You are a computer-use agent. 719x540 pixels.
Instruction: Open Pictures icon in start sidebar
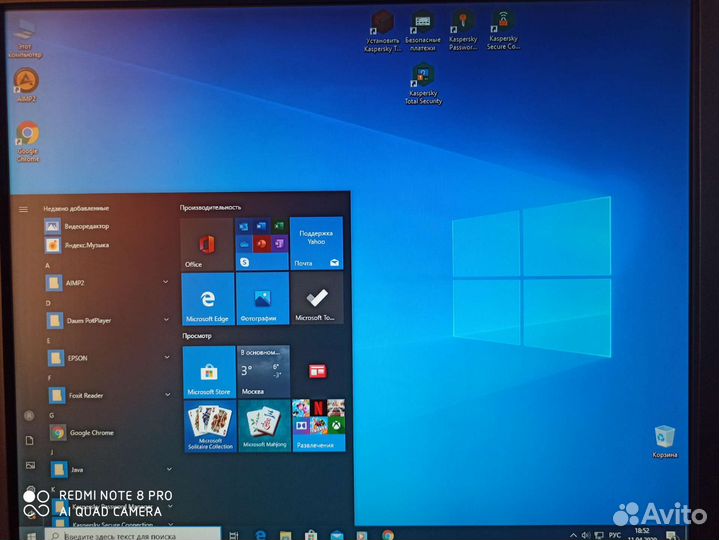pyautogui.click(x=31, y=465)
